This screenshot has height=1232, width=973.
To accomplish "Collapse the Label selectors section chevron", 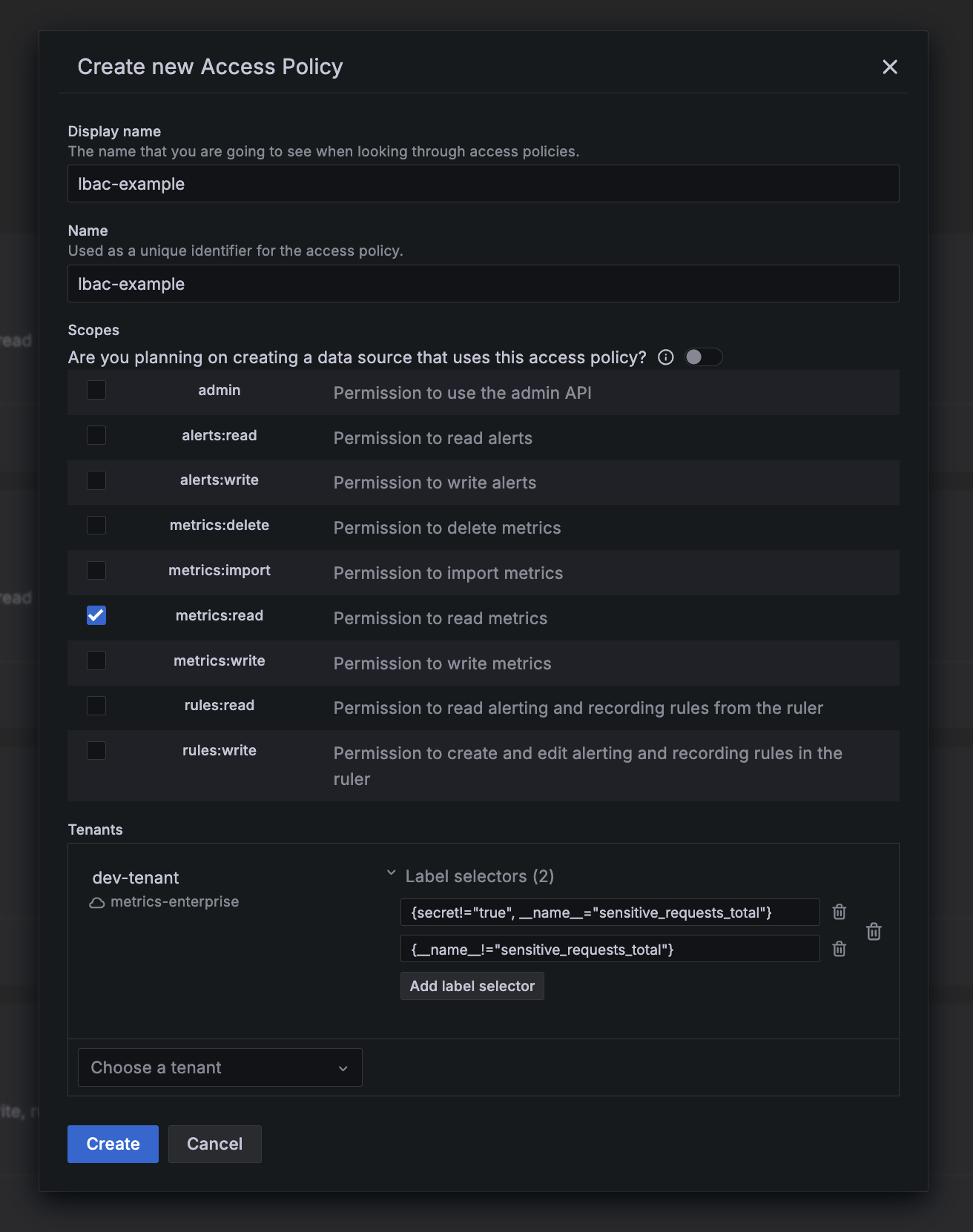I will [391, 874].
